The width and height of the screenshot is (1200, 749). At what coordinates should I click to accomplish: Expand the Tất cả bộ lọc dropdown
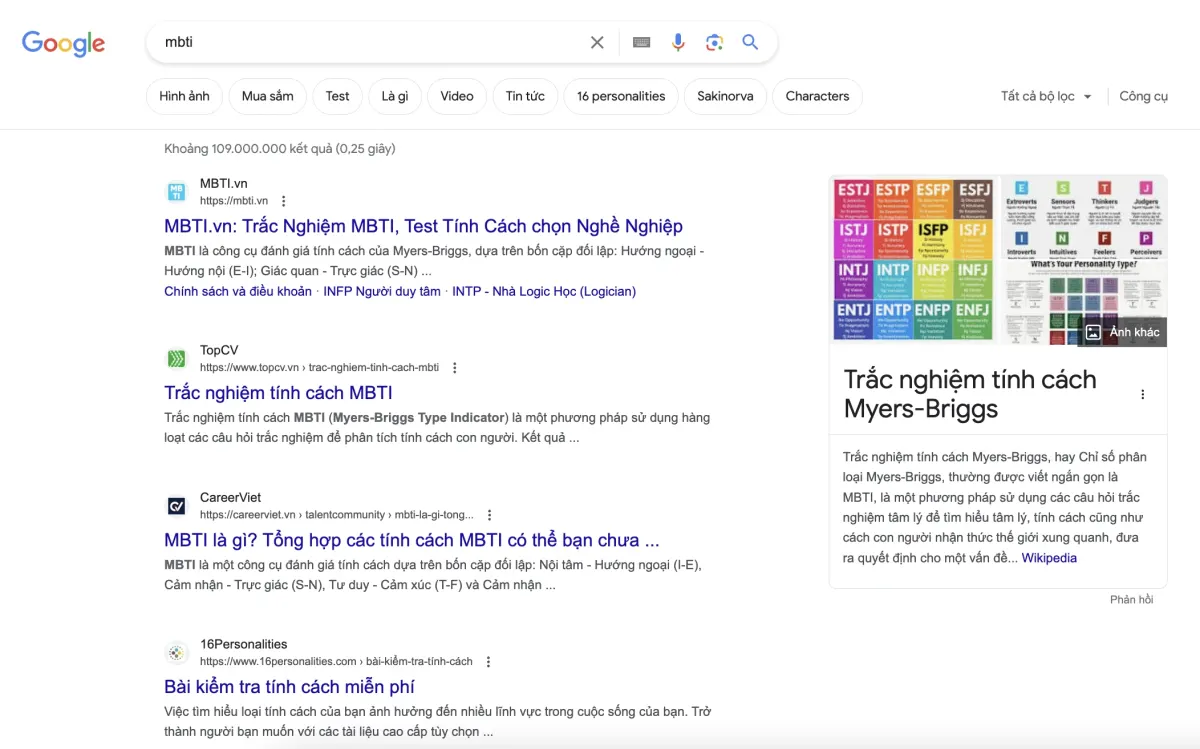tap(1047, 96)
